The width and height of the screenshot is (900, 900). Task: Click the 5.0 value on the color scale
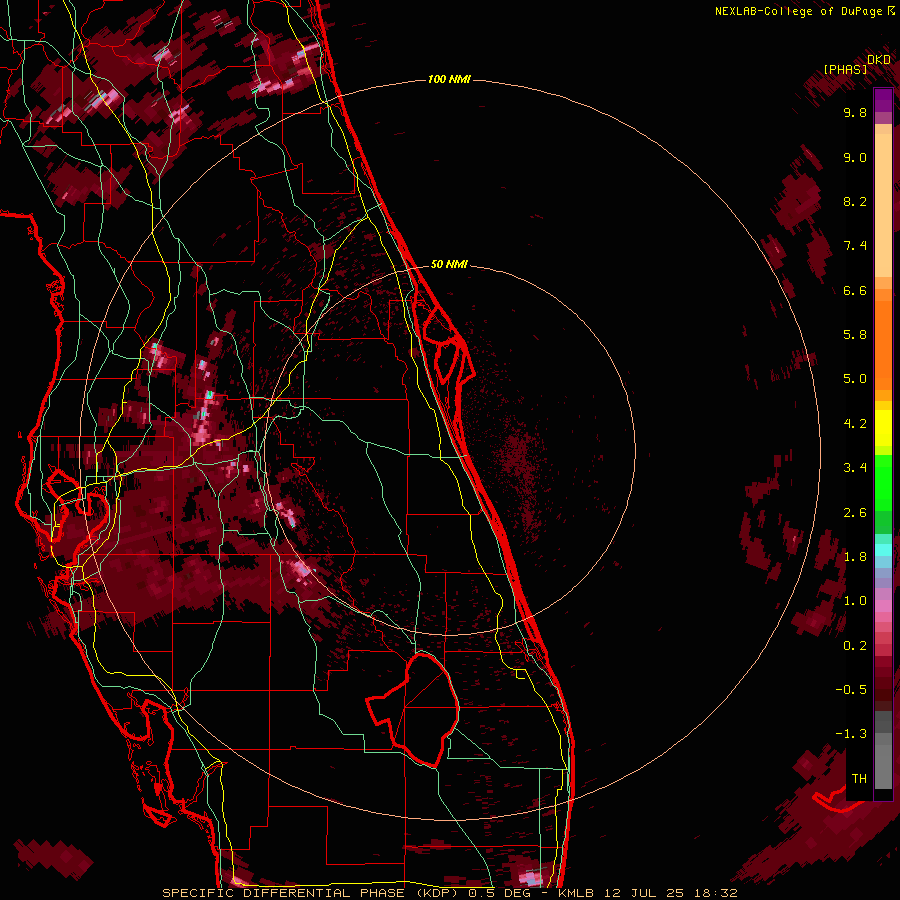(x=855, y=379)
